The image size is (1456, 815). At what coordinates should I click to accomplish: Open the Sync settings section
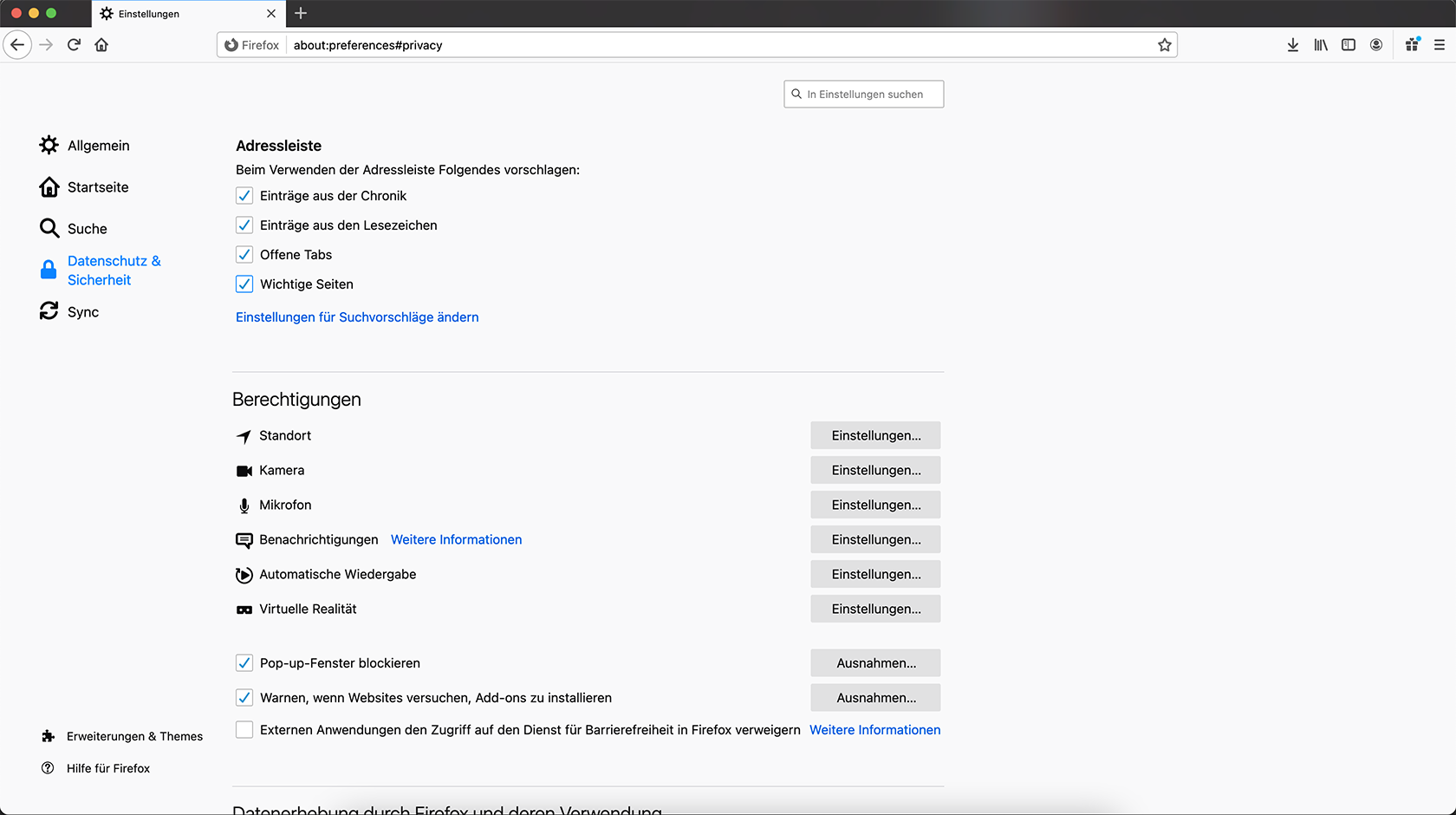[x=83, y=312]
